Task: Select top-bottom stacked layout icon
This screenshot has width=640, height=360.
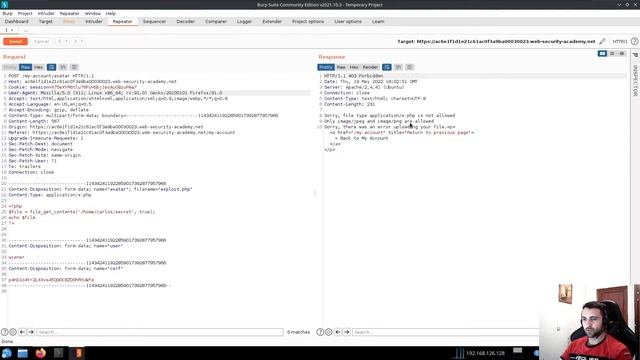Action: click(612, 53)
